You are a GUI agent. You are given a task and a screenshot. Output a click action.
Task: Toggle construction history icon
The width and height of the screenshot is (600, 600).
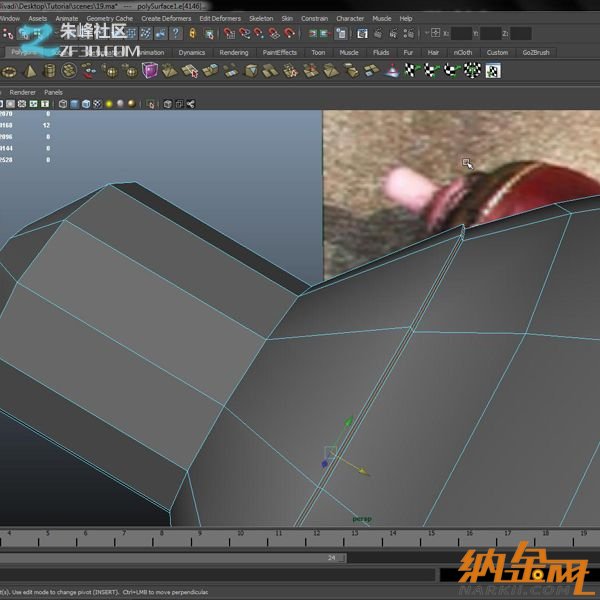tap(341, 34)
